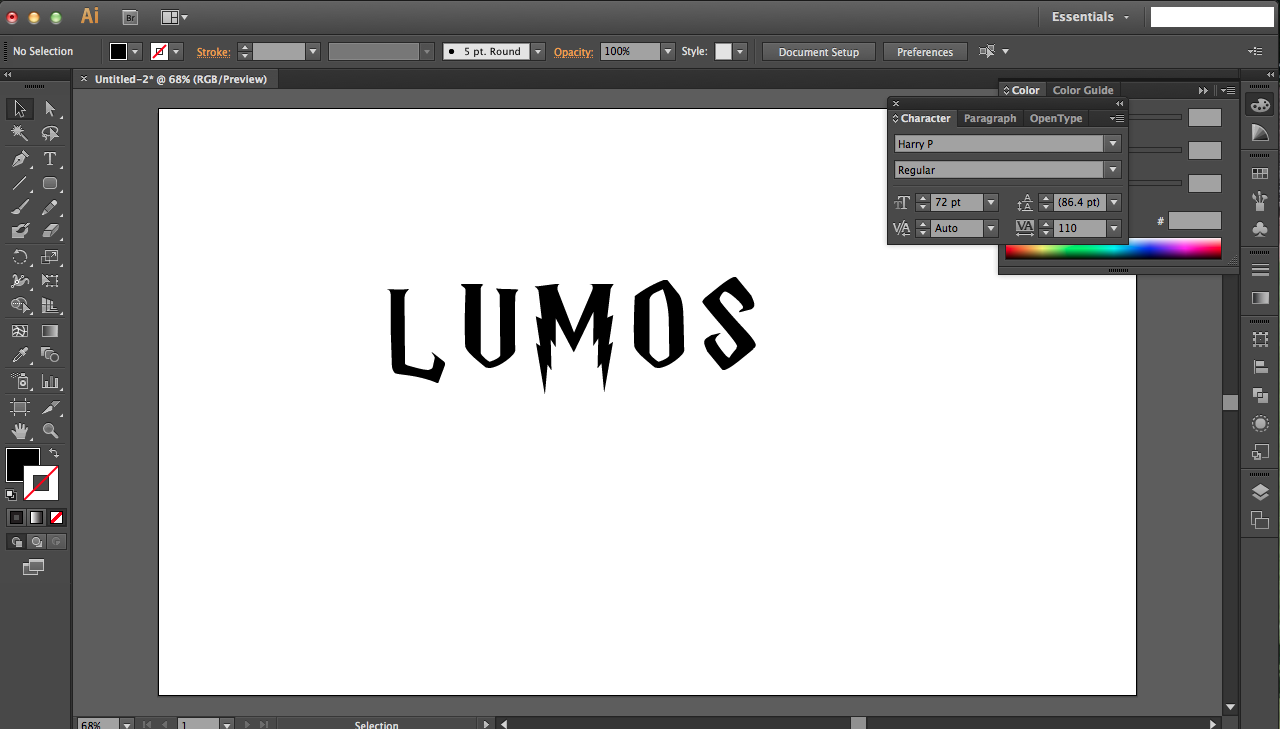
Task: Switch to Paragraph tab
Action: pos(990,118)
